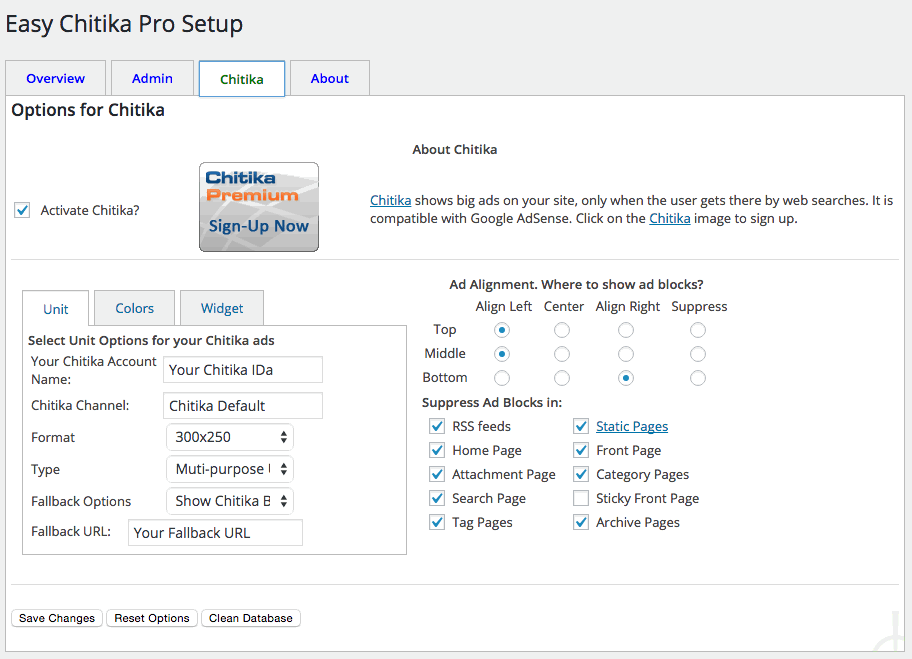Viewport: 912px width, 659px height.
Task: Select Align Right for Middle ad
Action: tap(626, 354)
